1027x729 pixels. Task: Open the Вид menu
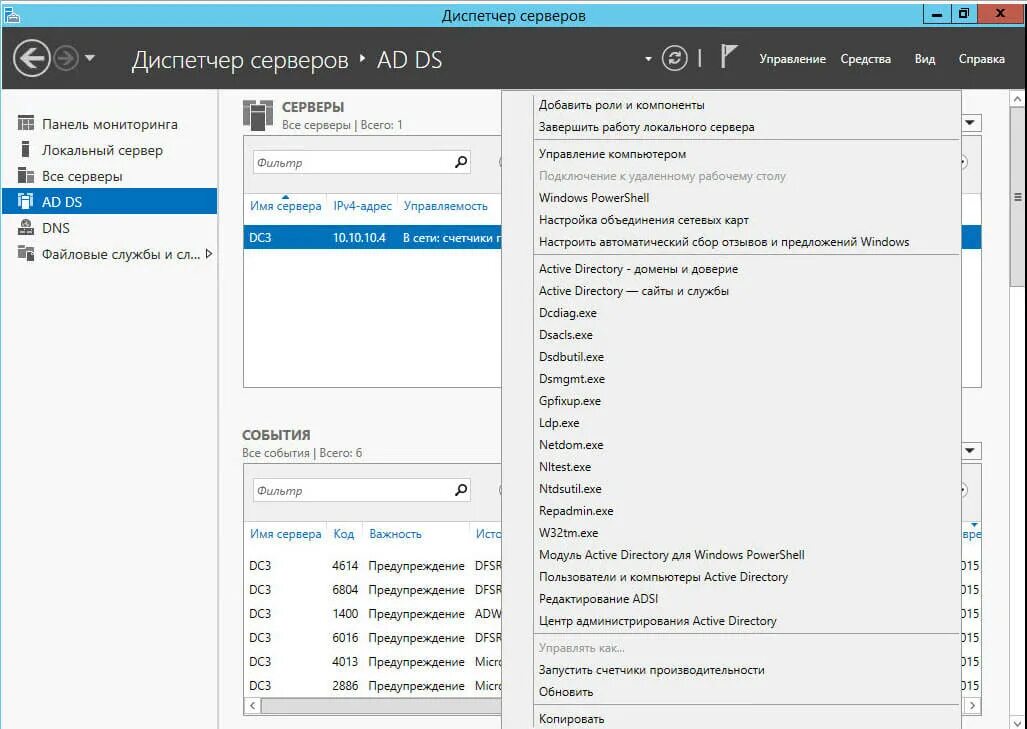pos(924,59)
